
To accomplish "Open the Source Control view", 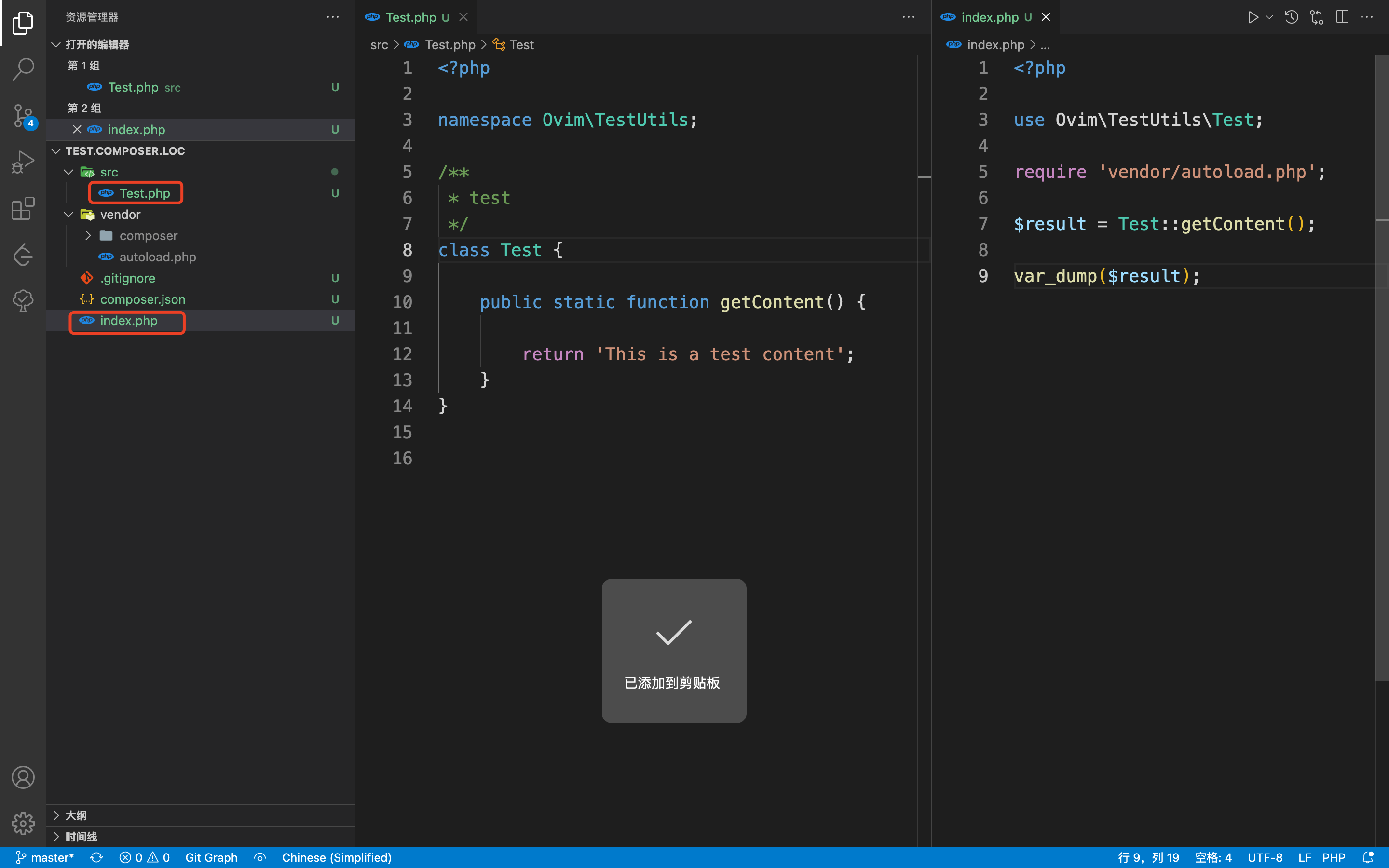I will [23, 116].
